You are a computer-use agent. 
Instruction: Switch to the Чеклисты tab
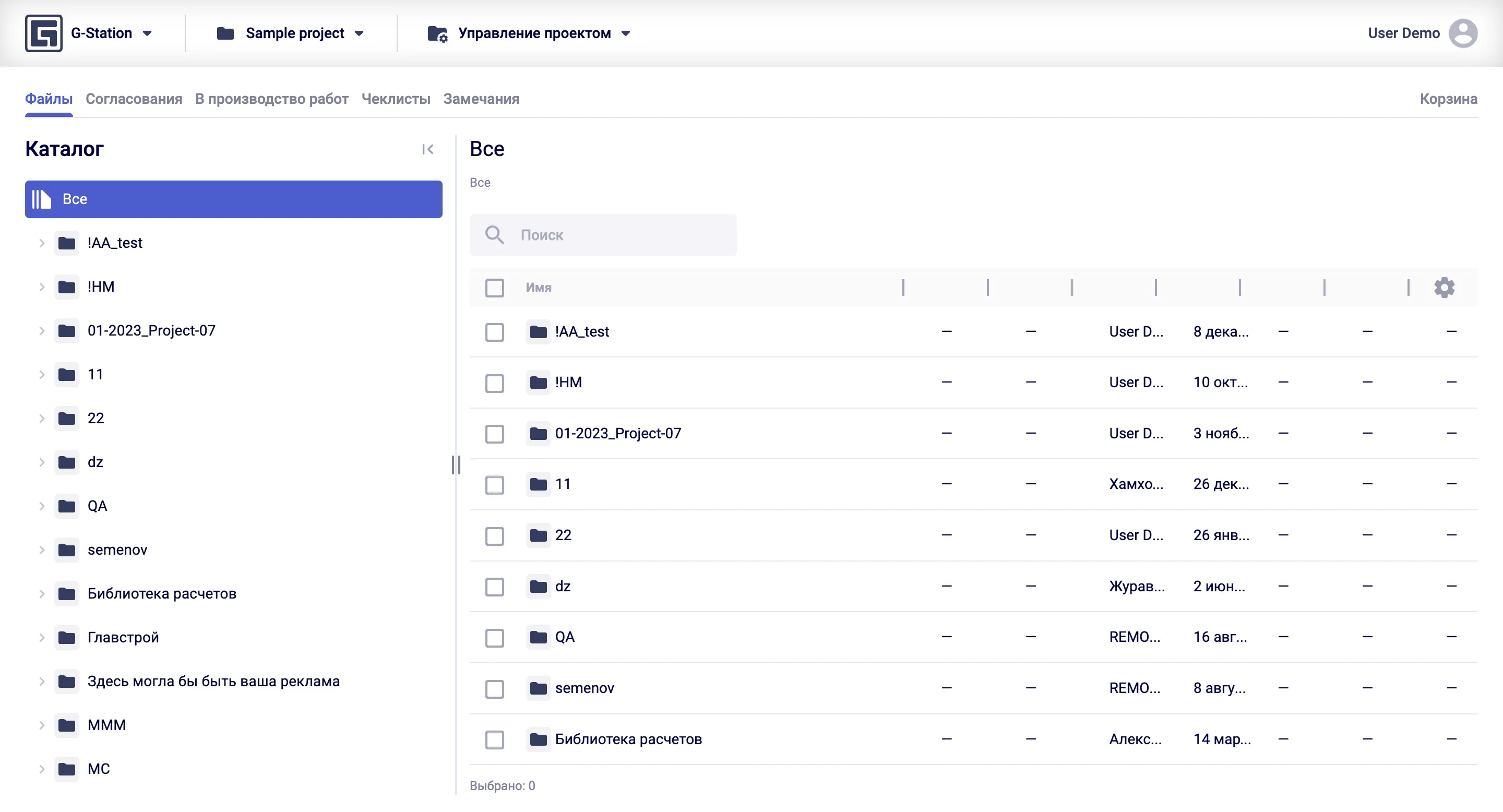click(396, 99)
